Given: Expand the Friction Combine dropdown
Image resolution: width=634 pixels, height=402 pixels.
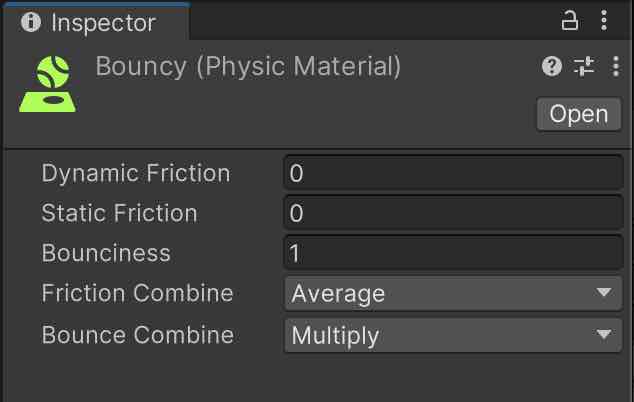Looking at the screenshot, I should (453, 294).
